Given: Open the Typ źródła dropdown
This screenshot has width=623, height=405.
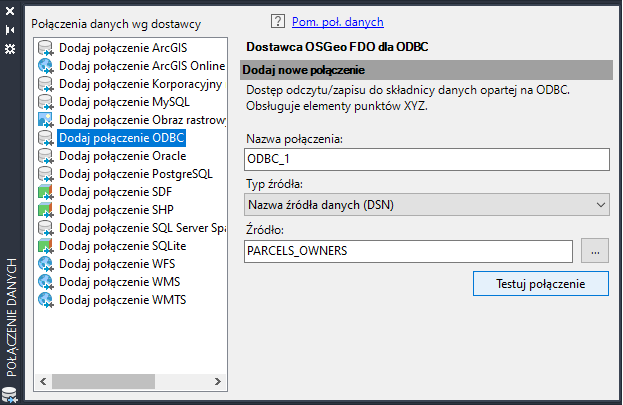Looking at the screenshot, I should click(x=427, y=205).
